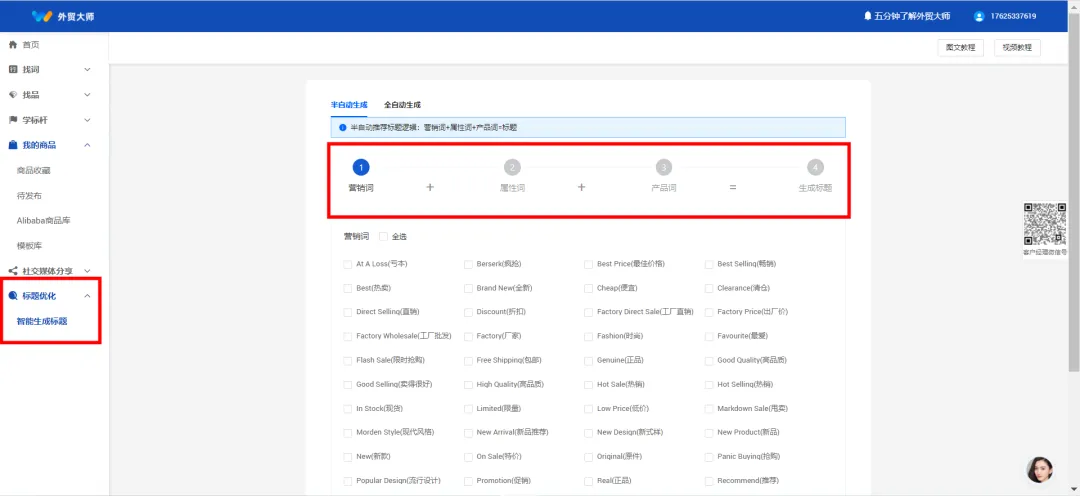This screenshot has width=1080, height=496.
Task: Open 首页 in the sidebar
Action: click(x=31, y=45)
